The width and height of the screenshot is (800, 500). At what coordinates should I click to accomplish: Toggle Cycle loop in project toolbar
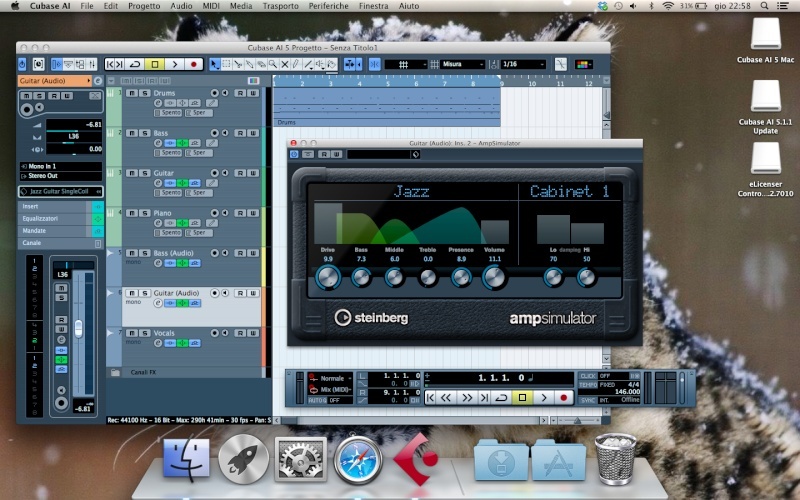tap(135, 64)
